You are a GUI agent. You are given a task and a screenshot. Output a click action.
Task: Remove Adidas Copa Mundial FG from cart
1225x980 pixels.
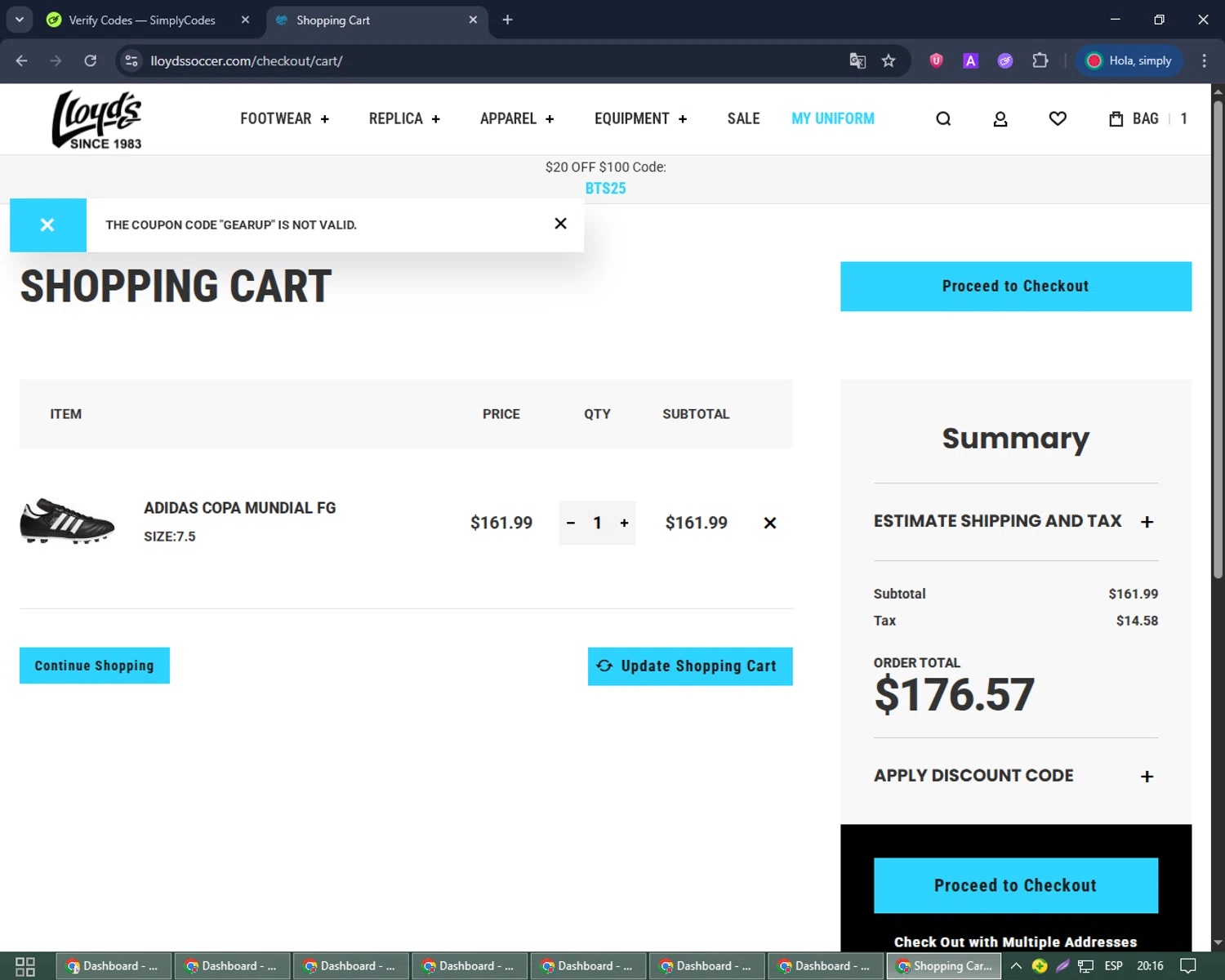pyautogui.click(x=770, y=523)
